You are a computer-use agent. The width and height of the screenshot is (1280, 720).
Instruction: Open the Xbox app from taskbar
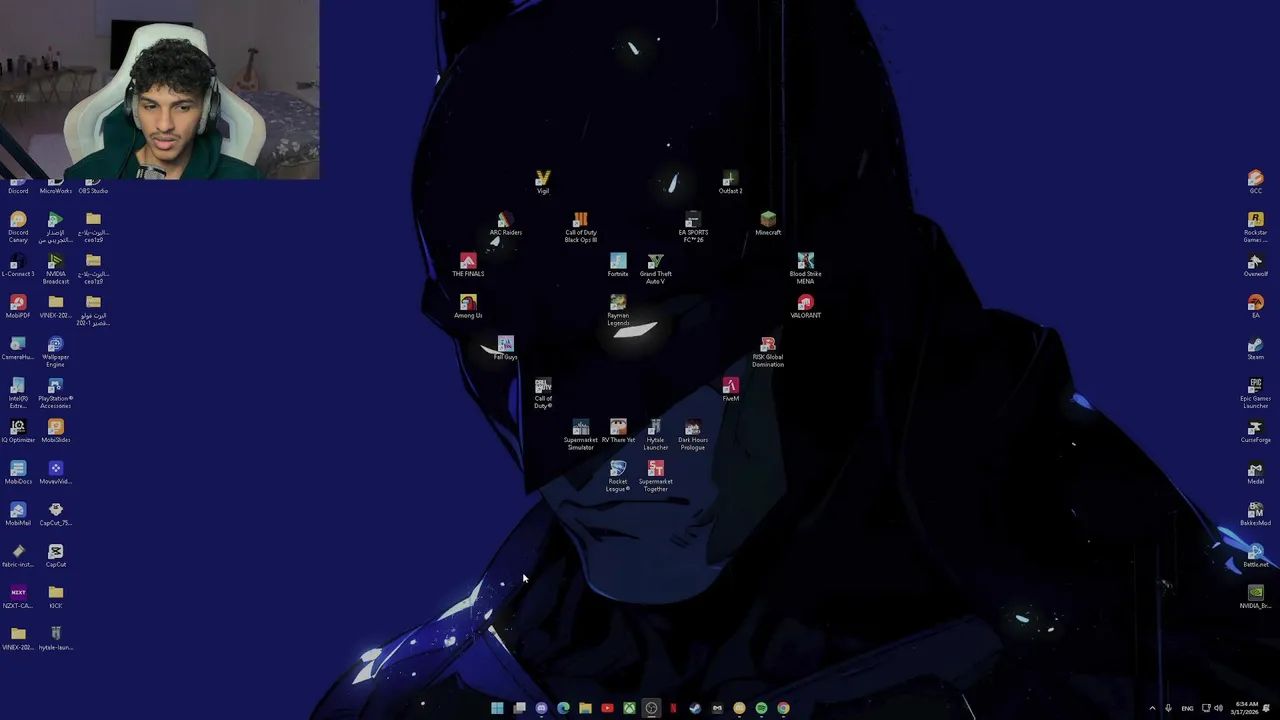pos(629,708)
